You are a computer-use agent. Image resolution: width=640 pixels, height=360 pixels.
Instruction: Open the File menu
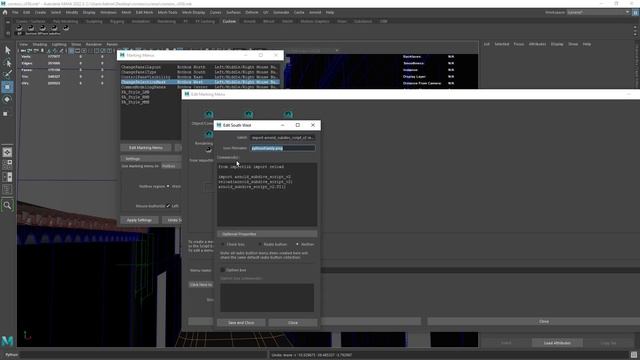tap(15, 13)
